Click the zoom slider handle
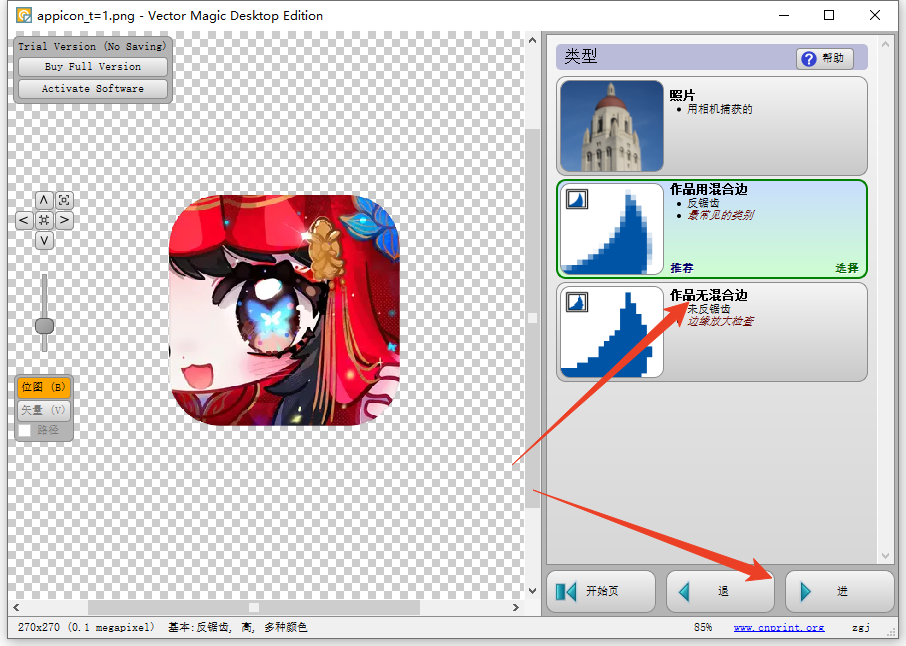The image size is (906, 646). click(x=44, y=326)
